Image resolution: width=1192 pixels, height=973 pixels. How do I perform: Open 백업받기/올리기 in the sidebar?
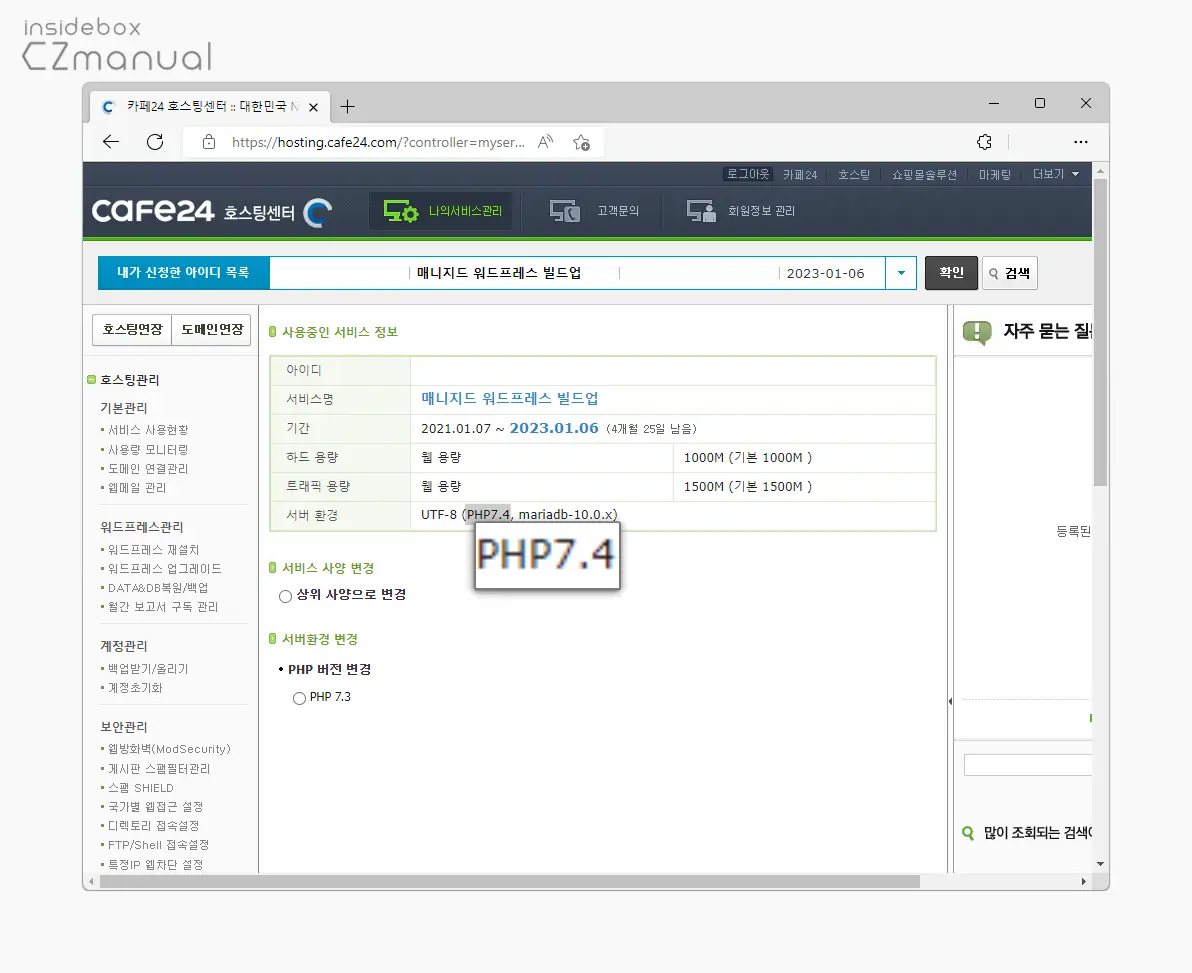148,669
